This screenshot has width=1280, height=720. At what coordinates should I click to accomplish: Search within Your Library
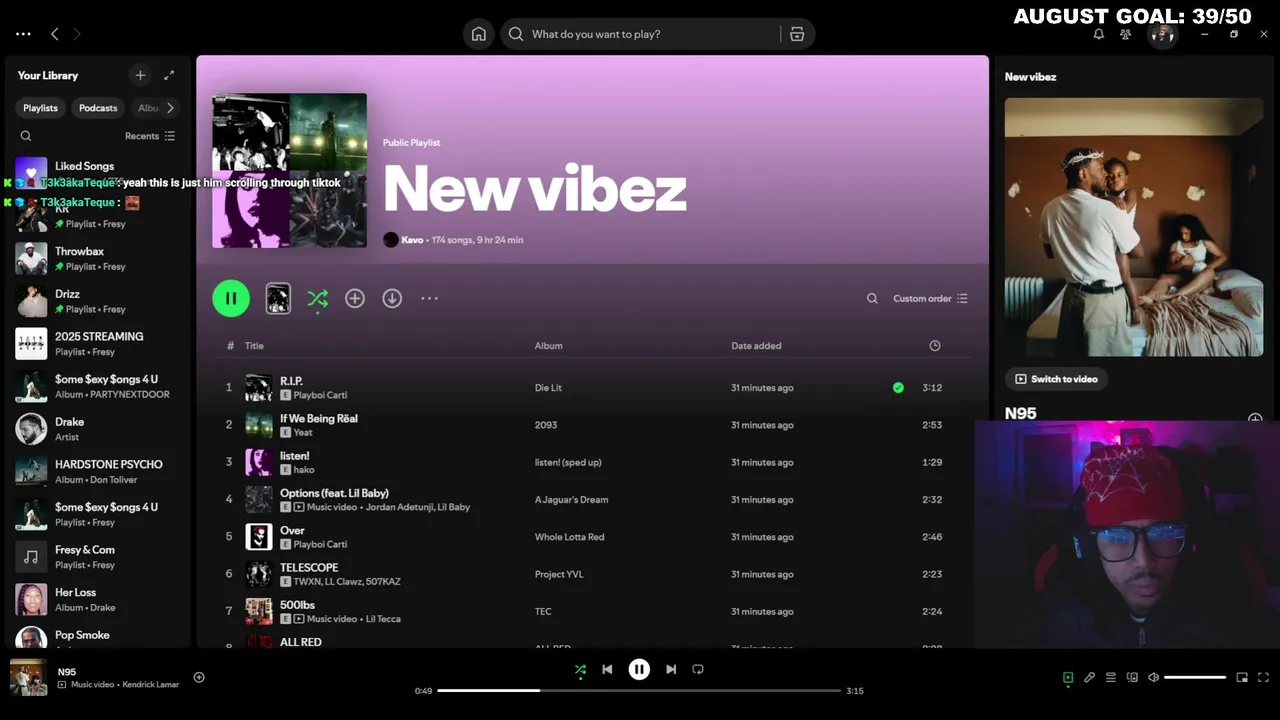[x=26, y=136]
